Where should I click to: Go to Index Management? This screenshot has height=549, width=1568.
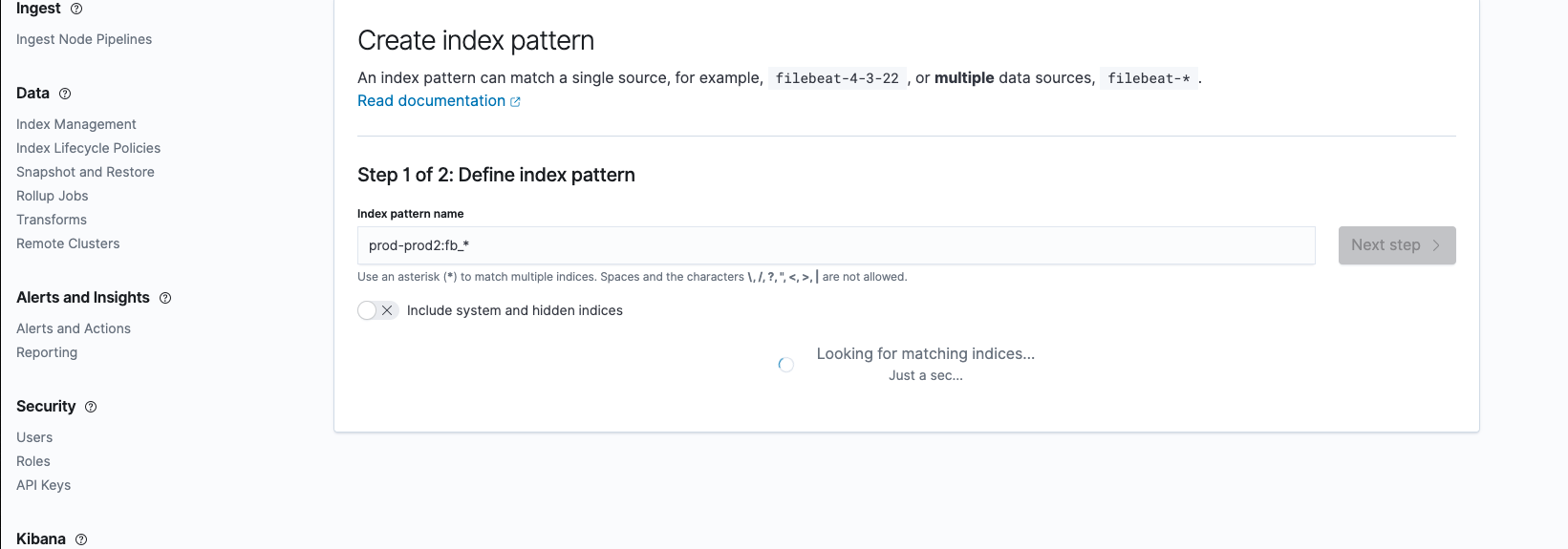pyautogui.click(x=76, y=124)
